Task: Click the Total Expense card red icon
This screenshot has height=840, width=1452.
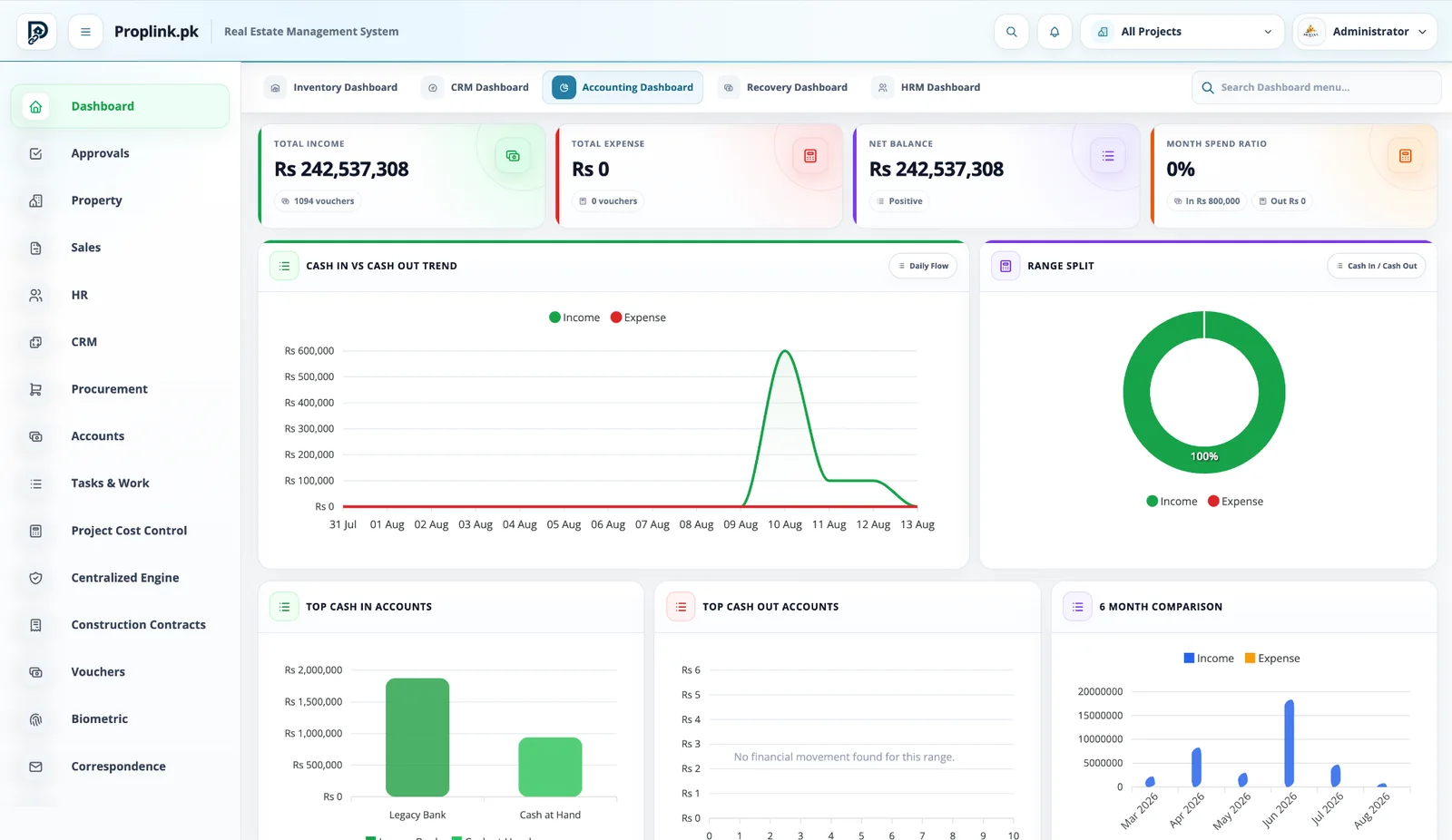Action: (x=810, y=156)
